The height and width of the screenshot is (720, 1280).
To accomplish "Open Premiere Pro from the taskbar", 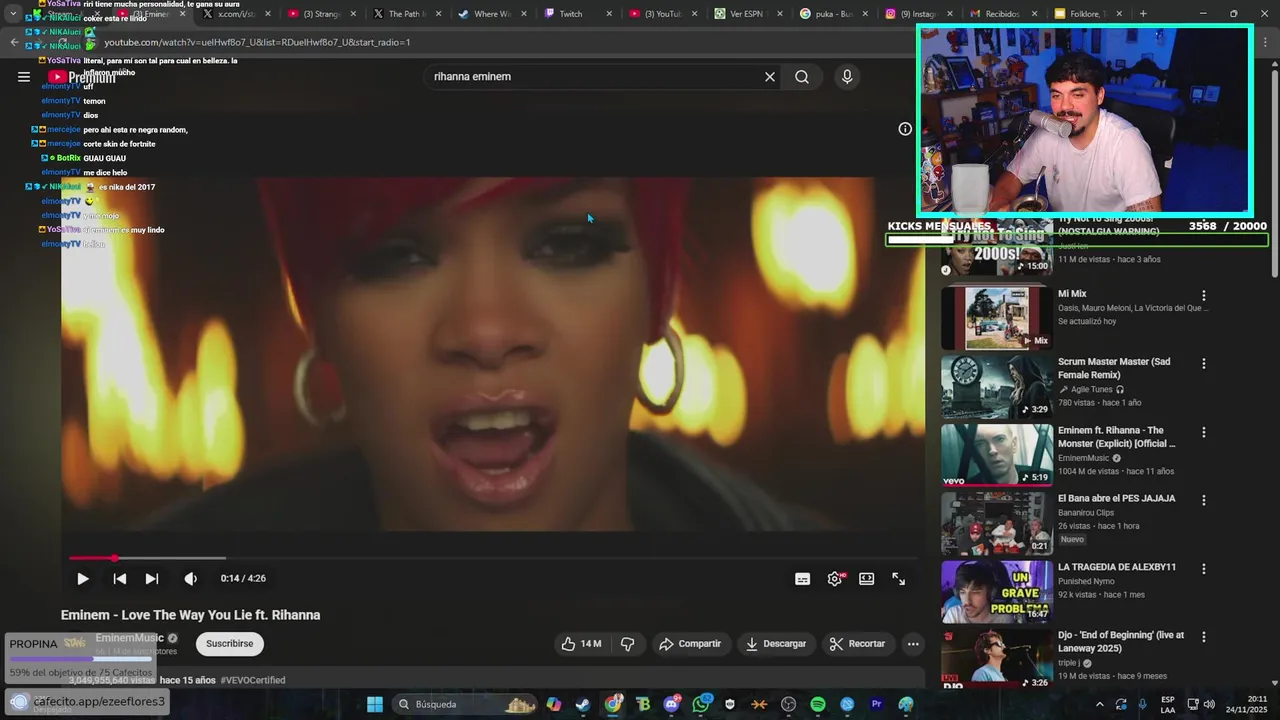I will pos(877,704).
